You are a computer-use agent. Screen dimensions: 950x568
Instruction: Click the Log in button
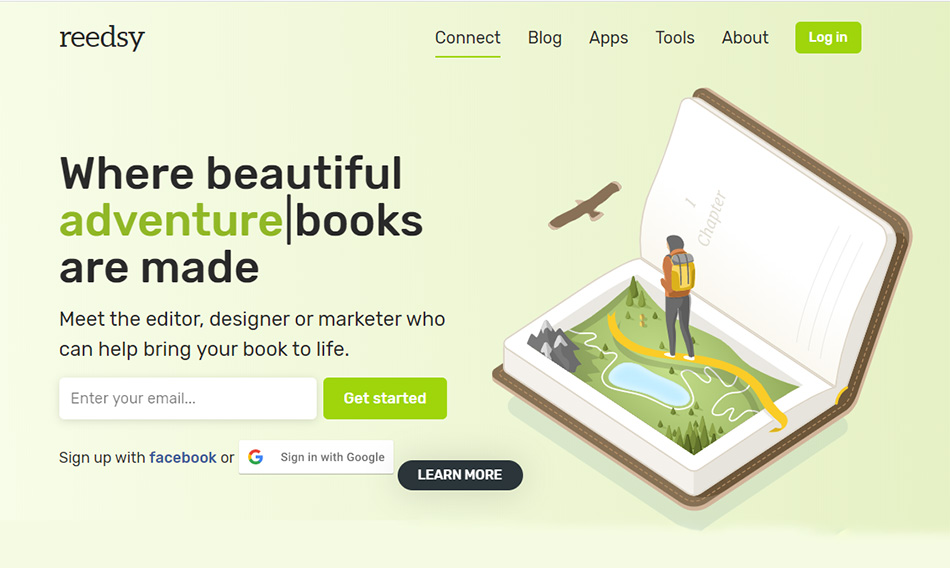(828, 38)
